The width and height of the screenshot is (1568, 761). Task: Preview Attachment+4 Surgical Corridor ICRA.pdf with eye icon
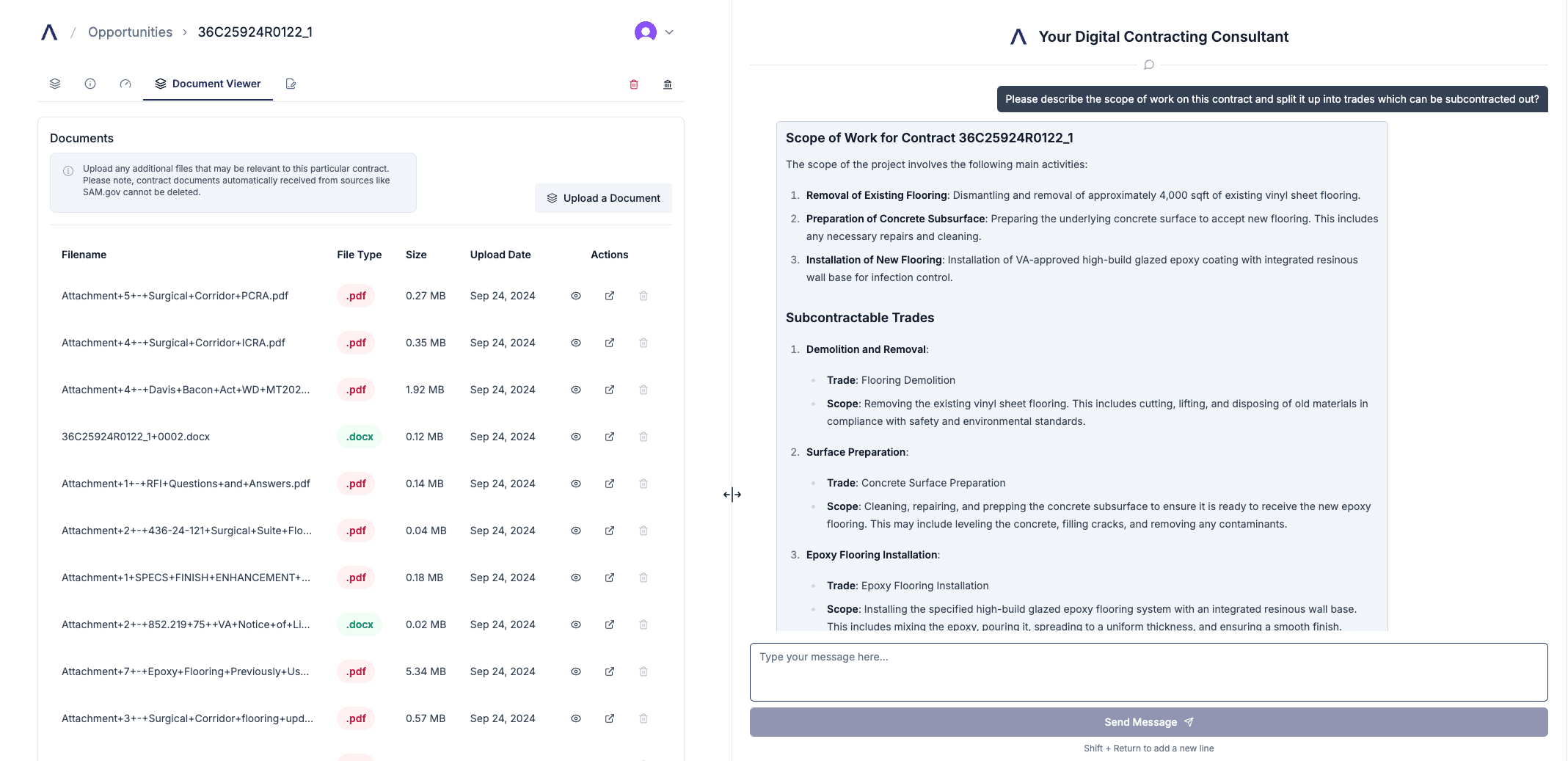click(x=576, y=343)
